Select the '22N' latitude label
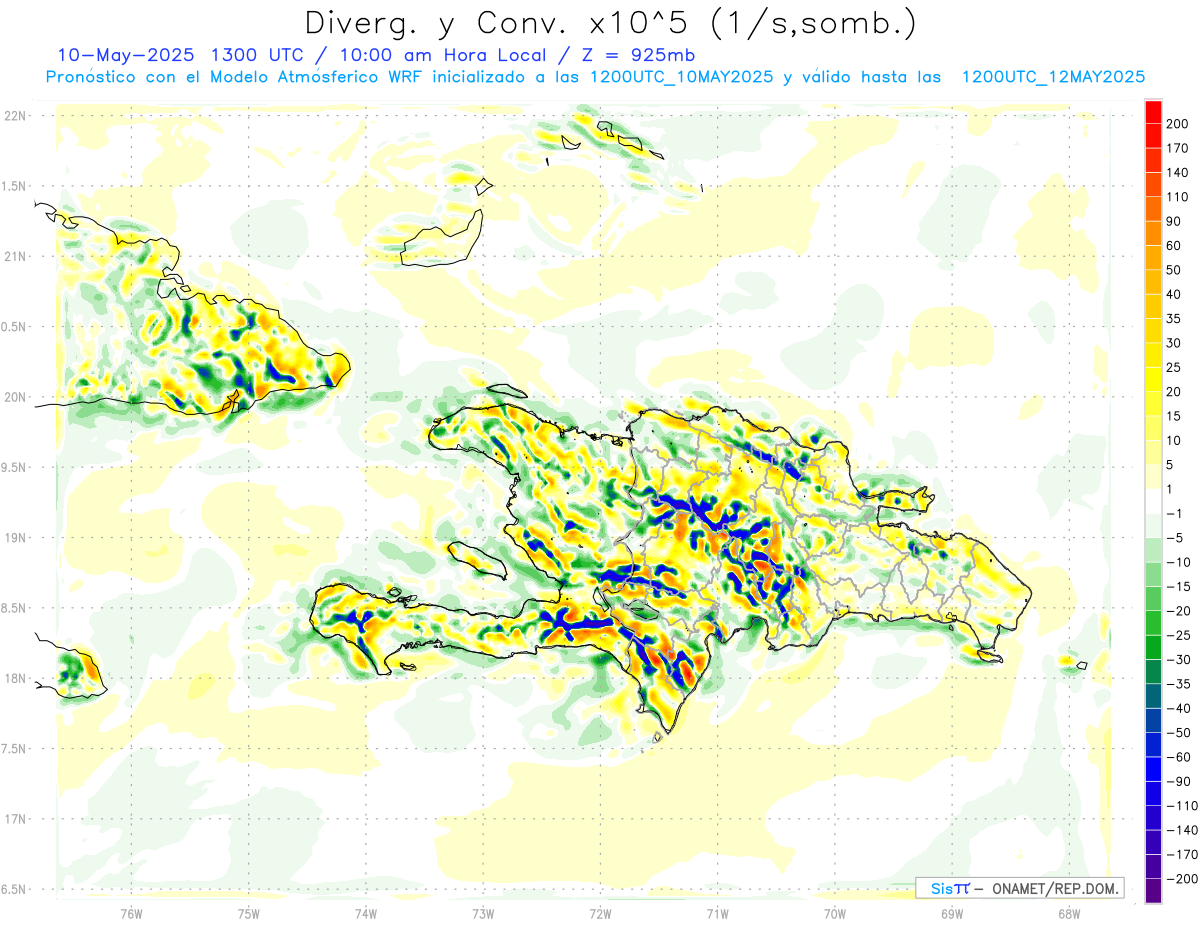The image size is (1200, 927). pos(15,116)
